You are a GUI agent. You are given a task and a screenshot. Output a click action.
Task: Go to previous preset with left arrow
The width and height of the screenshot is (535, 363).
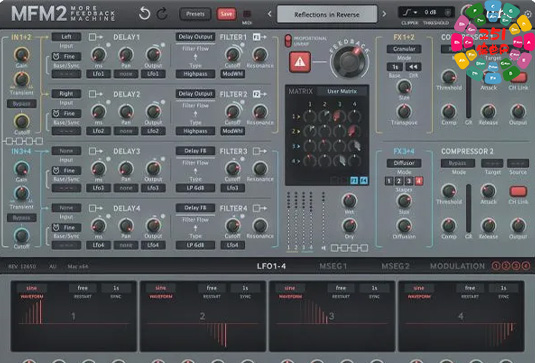pyautogui.click(x=270, y=14)
